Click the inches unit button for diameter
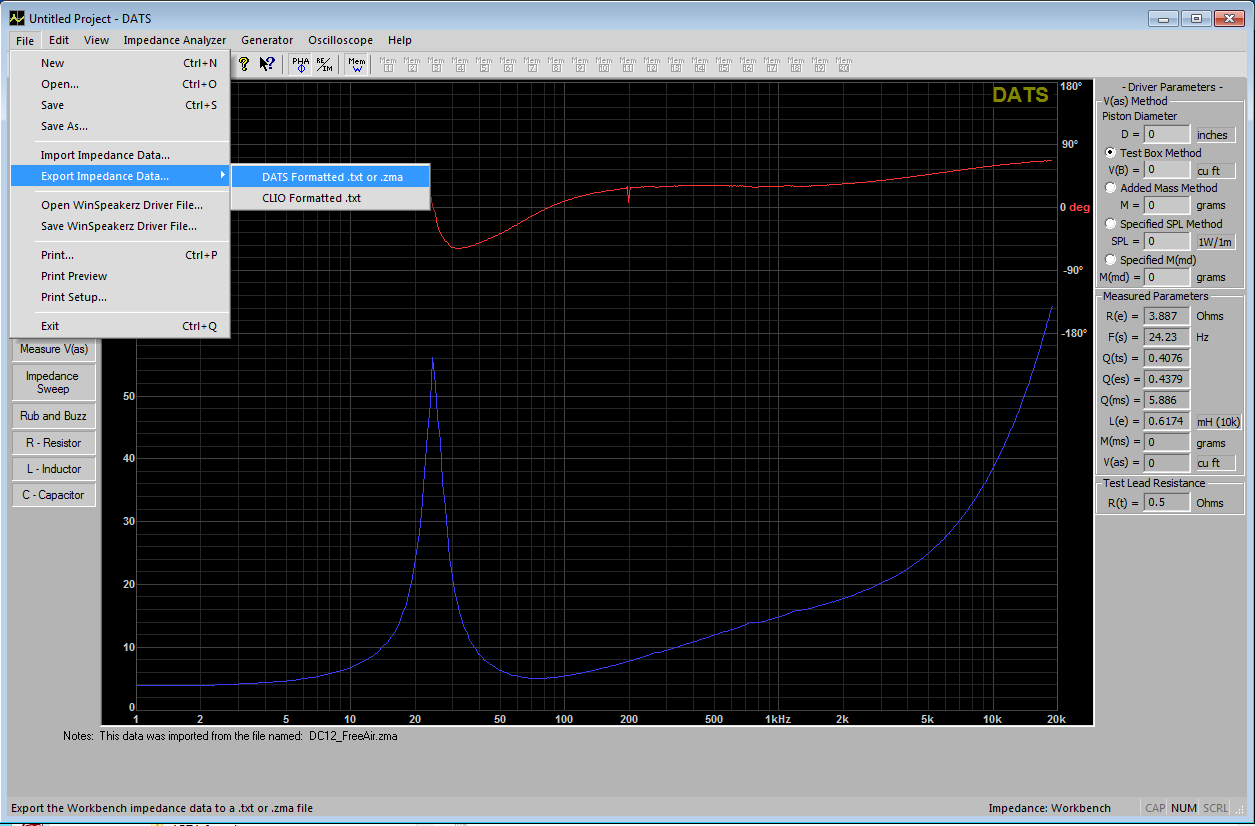 [x=1215, y=134]
